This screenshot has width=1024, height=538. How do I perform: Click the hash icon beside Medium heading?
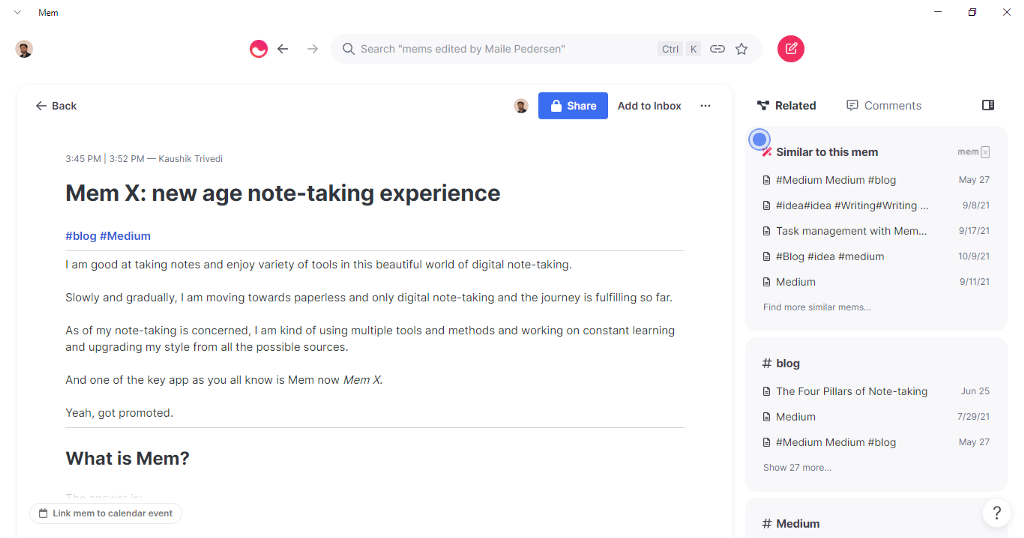[767, 524]
